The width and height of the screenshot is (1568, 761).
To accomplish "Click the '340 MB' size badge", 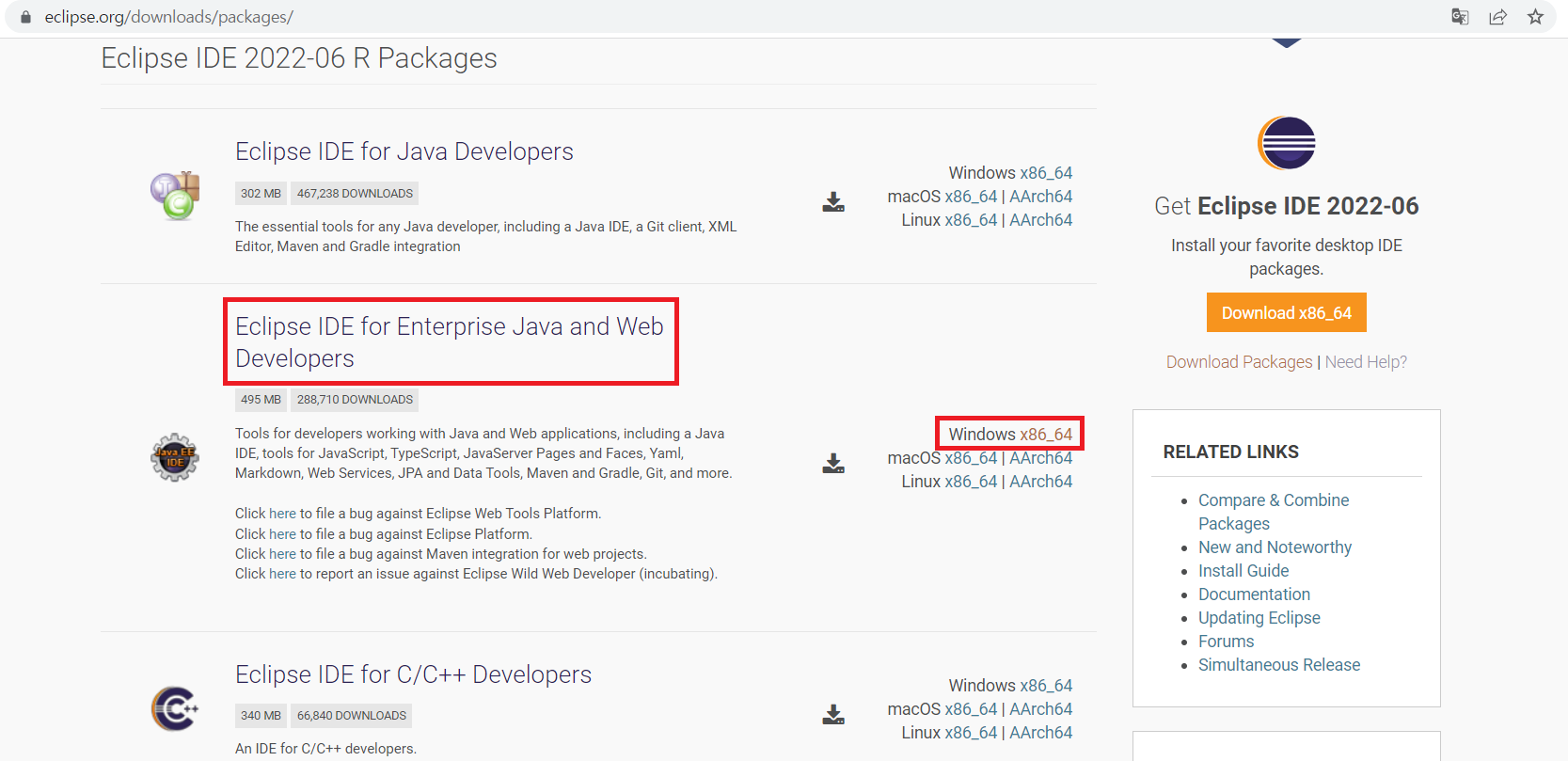I will [261, 716].
